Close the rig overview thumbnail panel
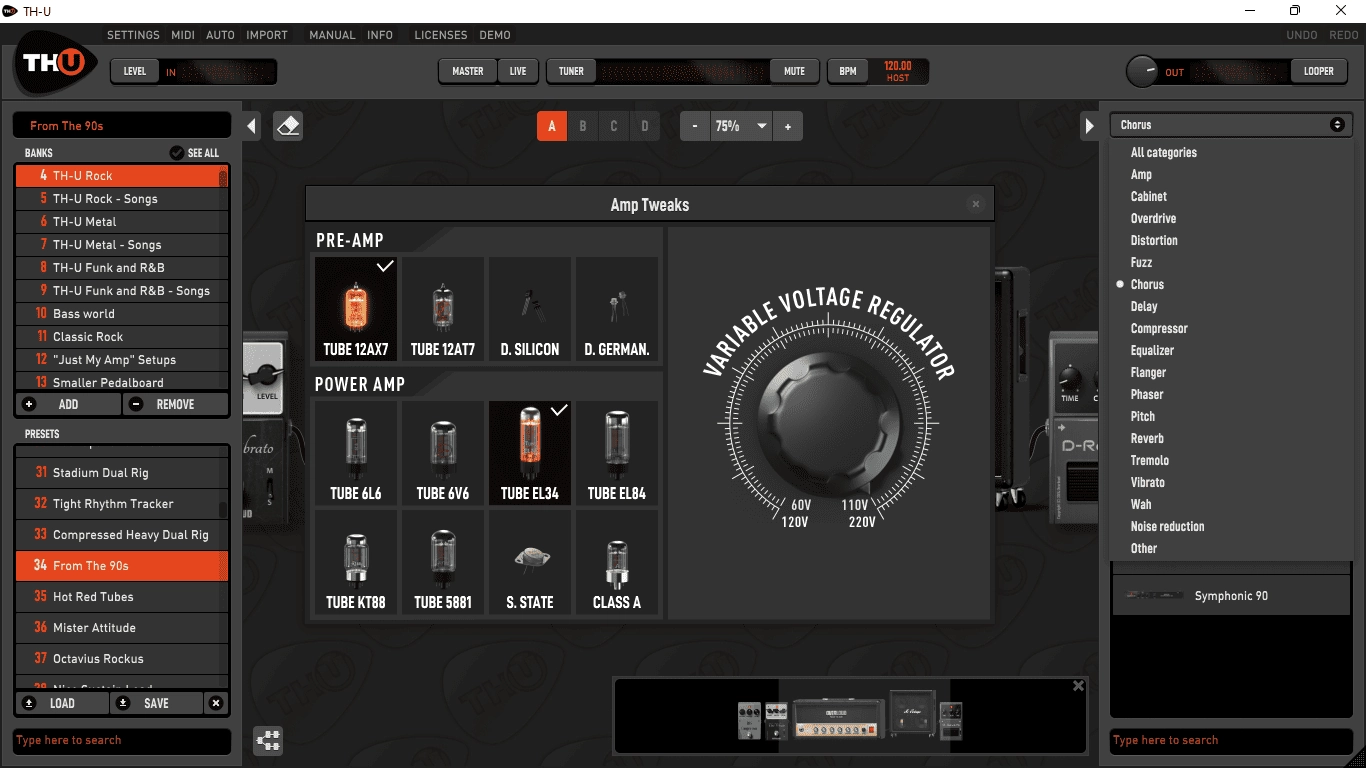1366x768 pixels. (x=1078, y=686)
